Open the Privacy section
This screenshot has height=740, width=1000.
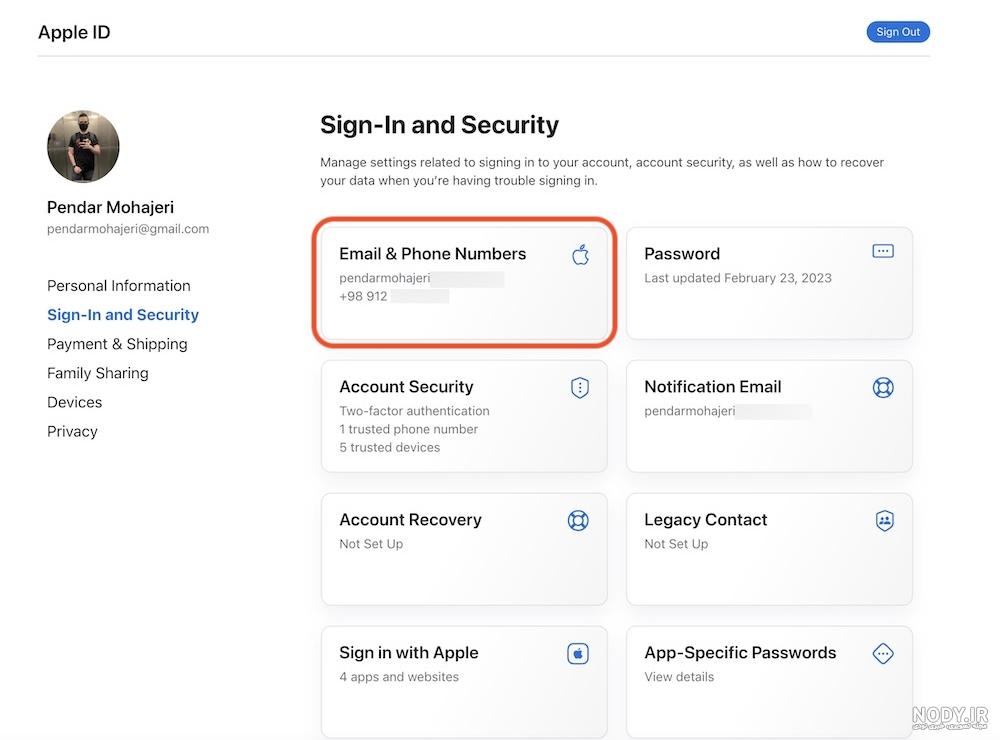point(72,432)
